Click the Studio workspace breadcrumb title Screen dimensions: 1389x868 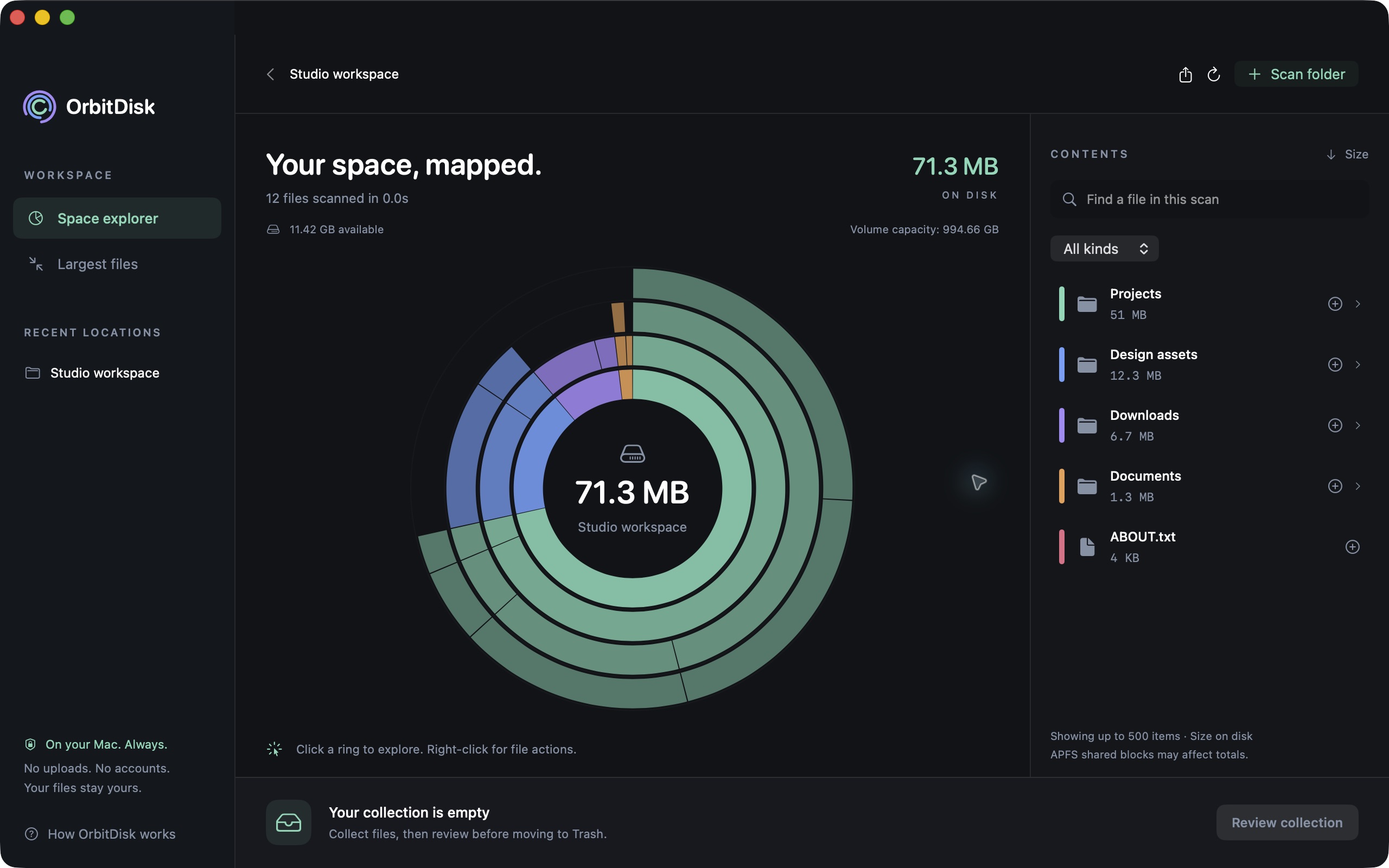(x=344, y=74)
